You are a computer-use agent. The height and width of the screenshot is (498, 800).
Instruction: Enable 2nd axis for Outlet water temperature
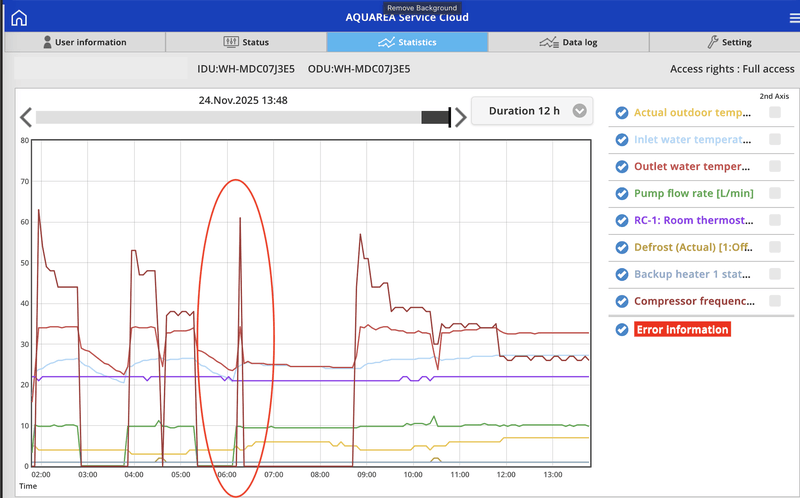coord(774,166)
